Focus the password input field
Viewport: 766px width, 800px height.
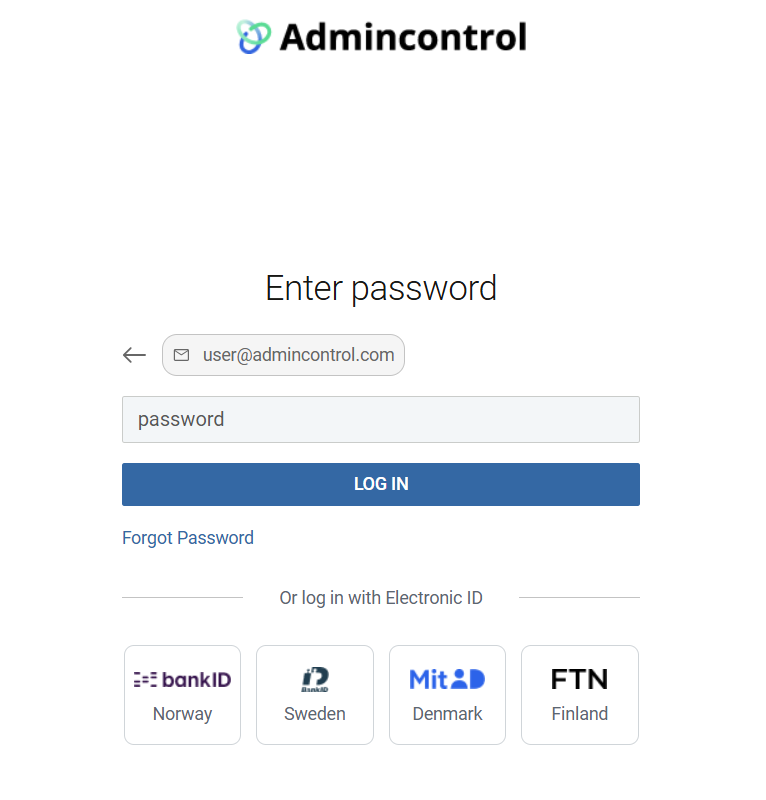coord(381,419)
